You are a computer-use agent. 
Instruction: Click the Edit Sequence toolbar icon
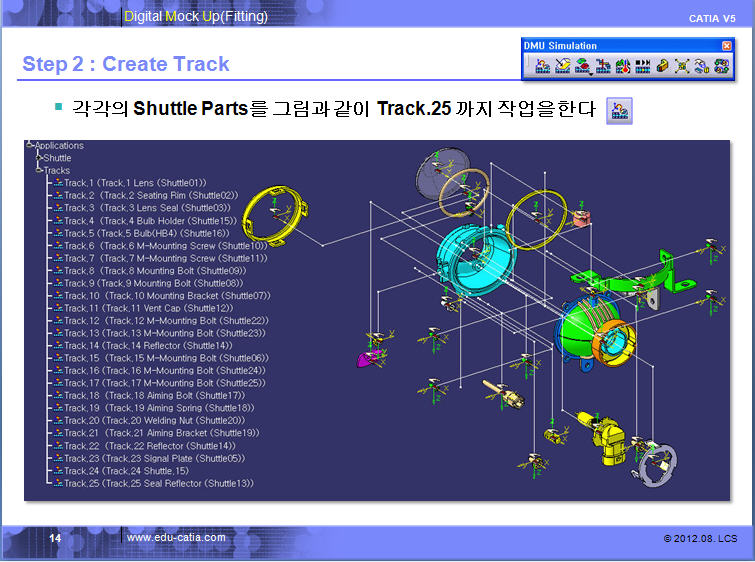(x=602, y=66)
